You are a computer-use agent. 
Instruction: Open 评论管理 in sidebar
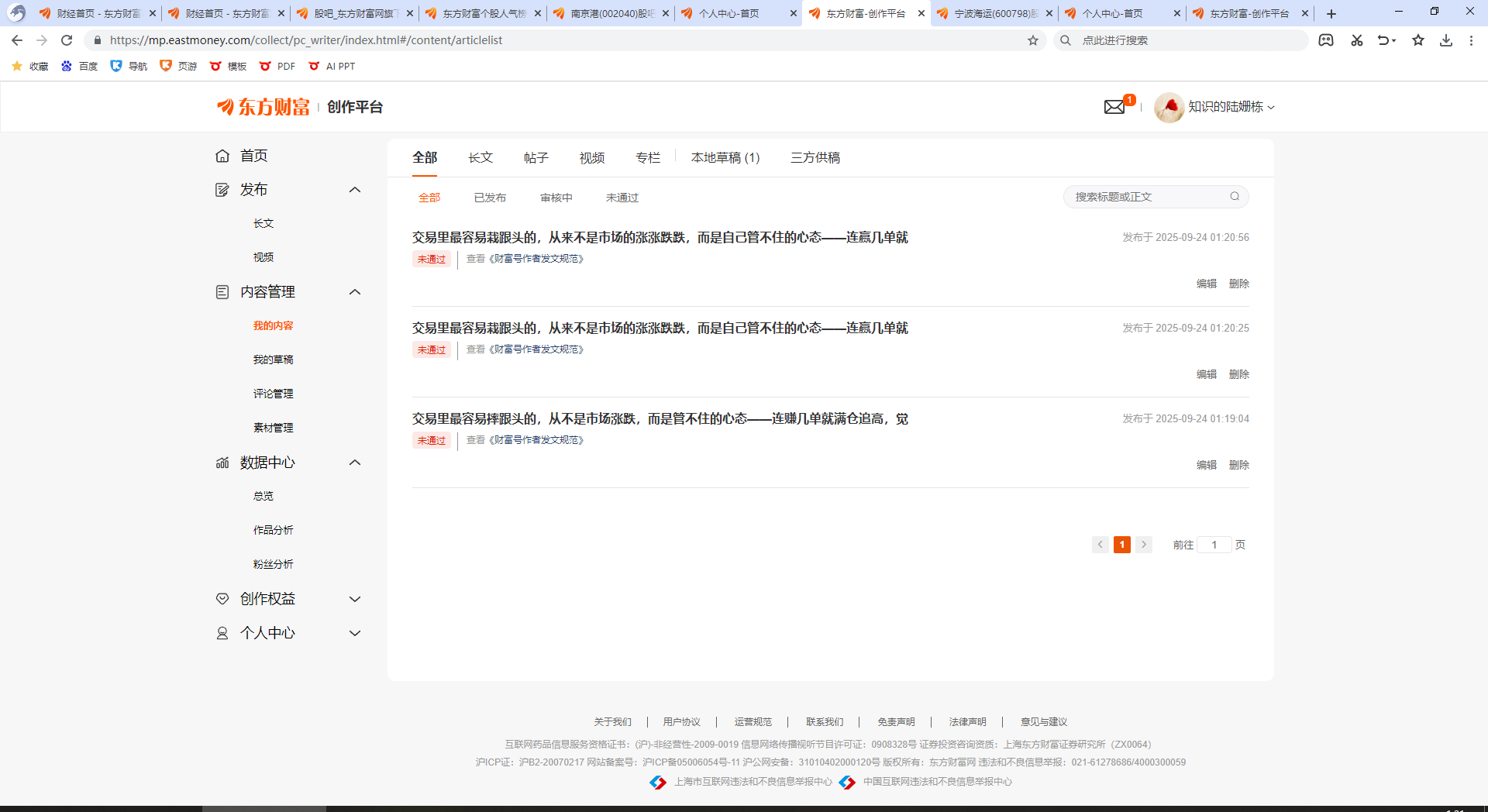pos(273,394)
